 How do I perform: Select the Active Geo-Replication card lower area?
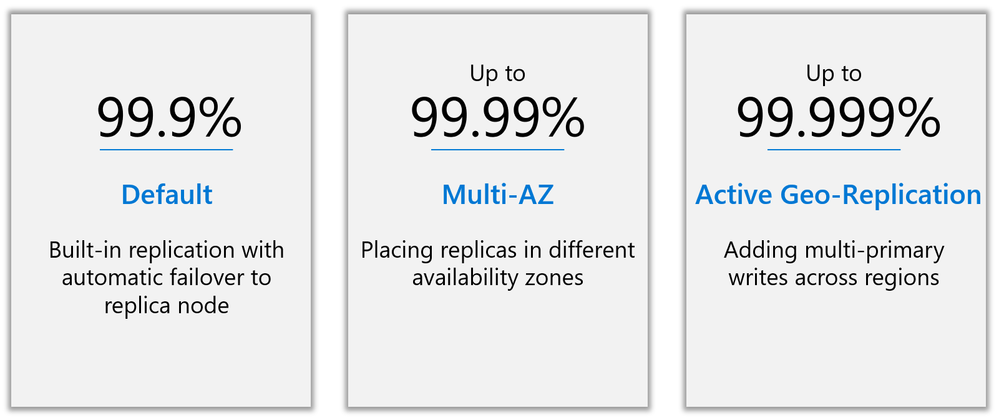pos(836,350)
